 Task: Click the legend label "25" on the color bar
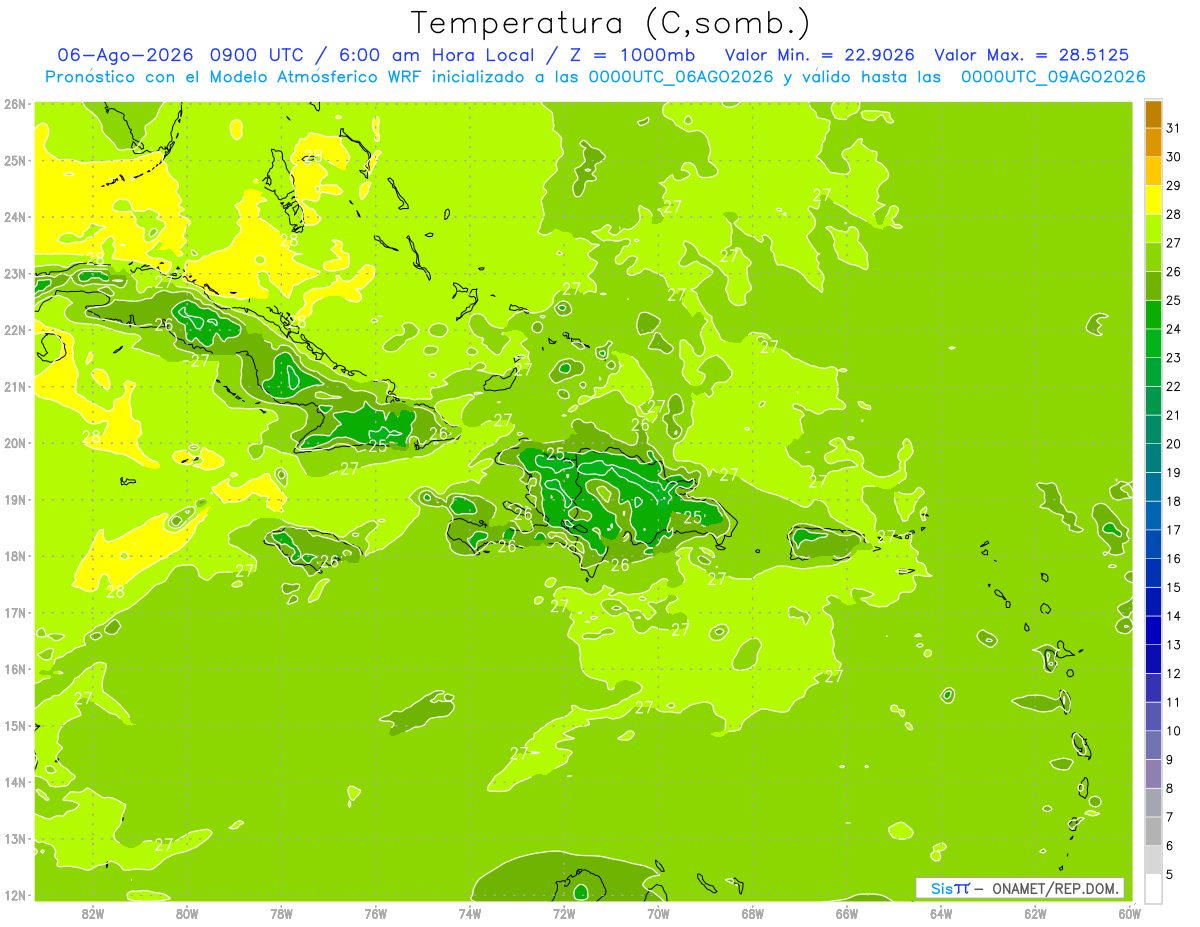pyautogui.click(x=1174, y=301)
